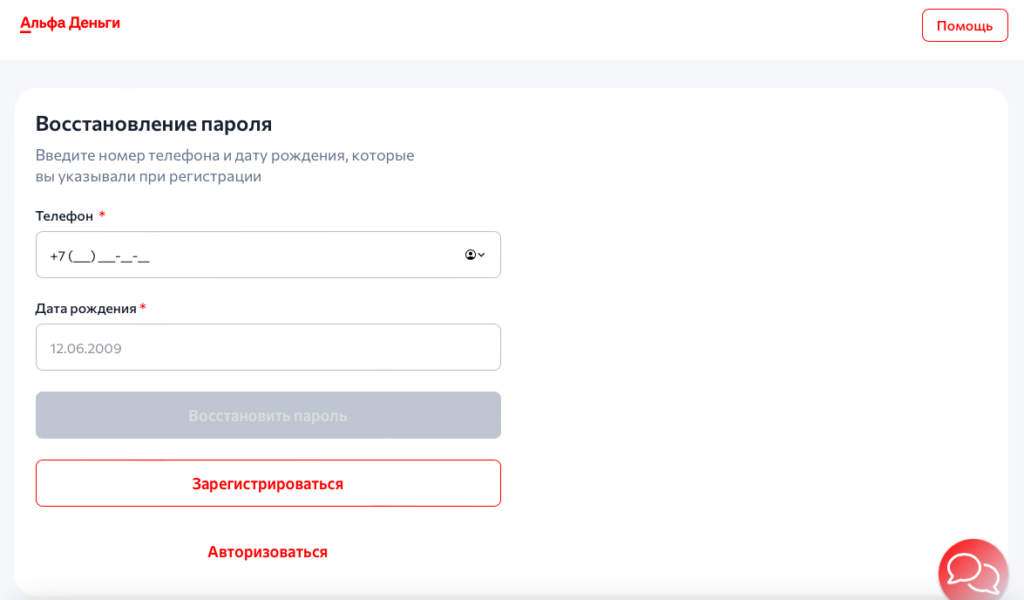
Task: Click the disabled Восстановить пароль button
Action: 268,415
